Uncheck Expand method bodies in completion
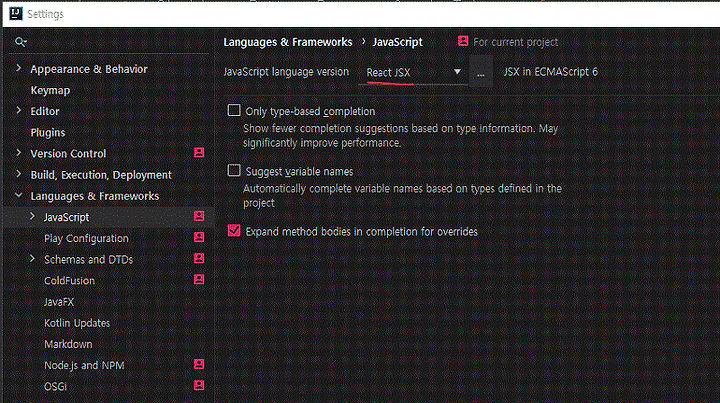Screen dimensions: 720x403 pos(234,230)
